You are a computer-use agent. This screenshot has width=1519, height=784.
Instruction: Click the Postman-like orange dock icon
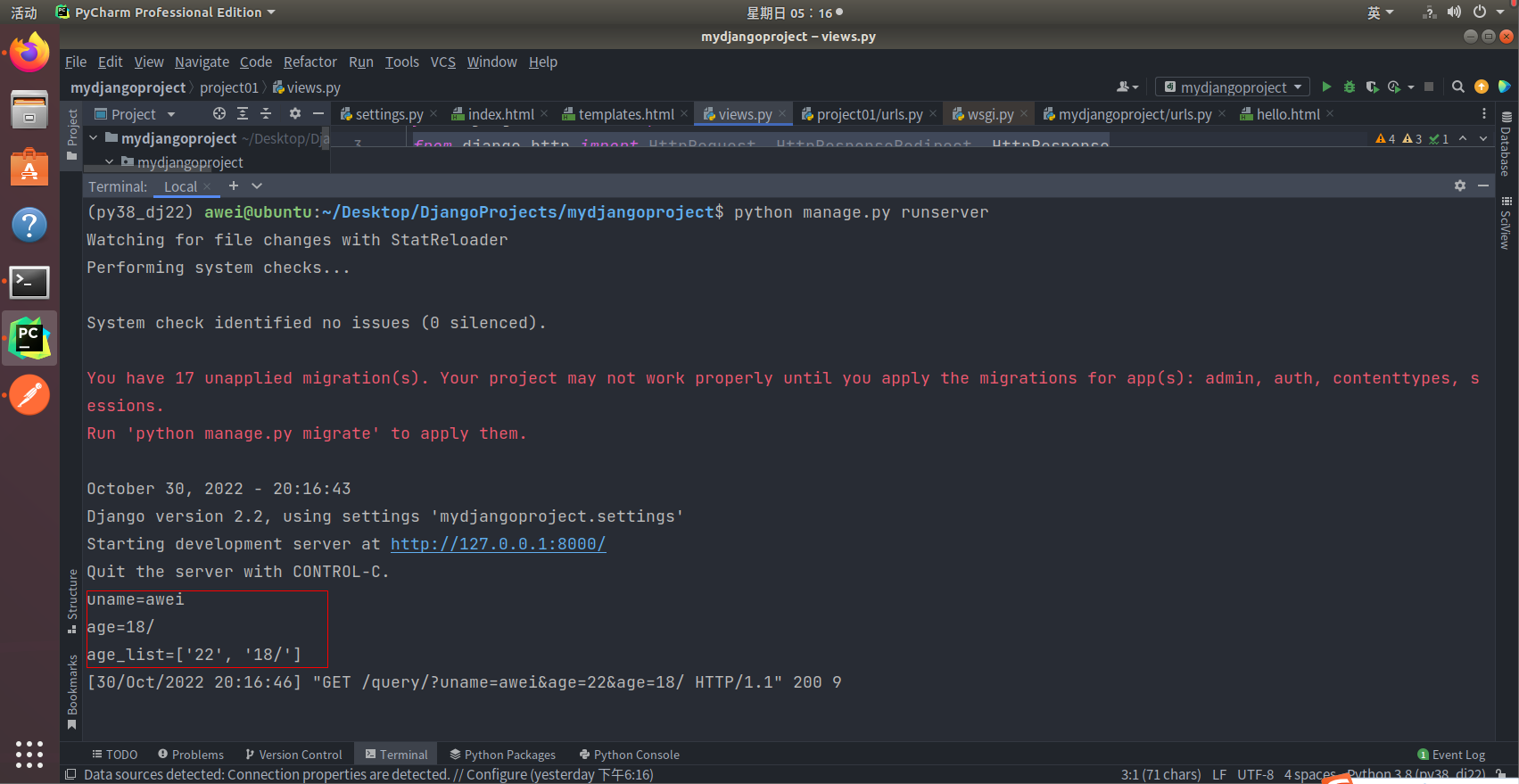(29, 395)
